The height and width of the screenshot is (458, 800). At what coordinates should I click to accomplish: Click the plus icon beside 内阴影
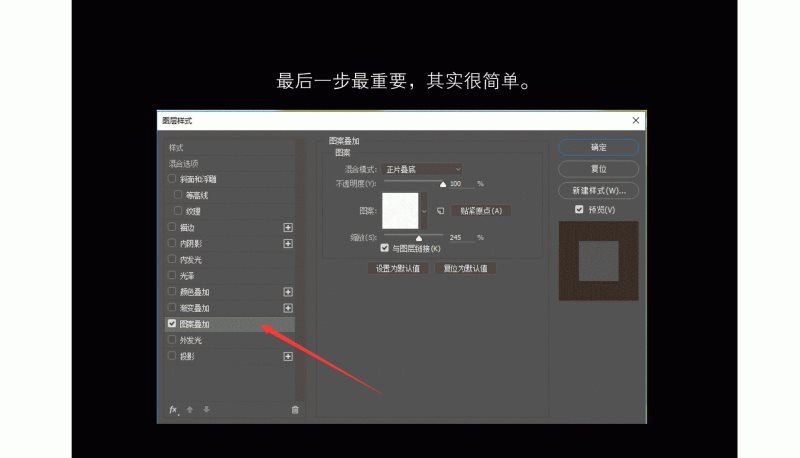(288, 244)
